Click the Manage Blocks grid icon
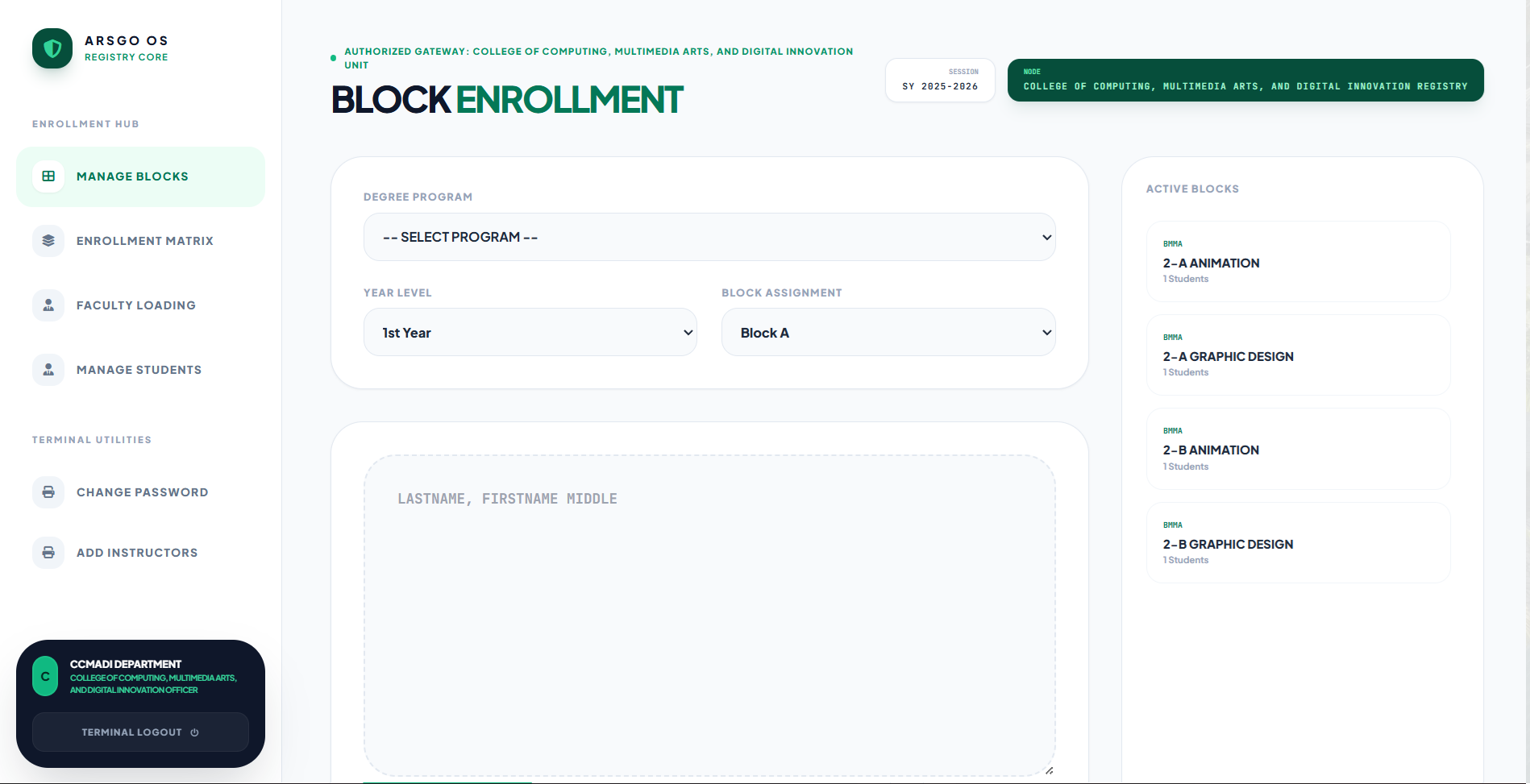This screenshot has width=1530, height=784. click(48, 176)
